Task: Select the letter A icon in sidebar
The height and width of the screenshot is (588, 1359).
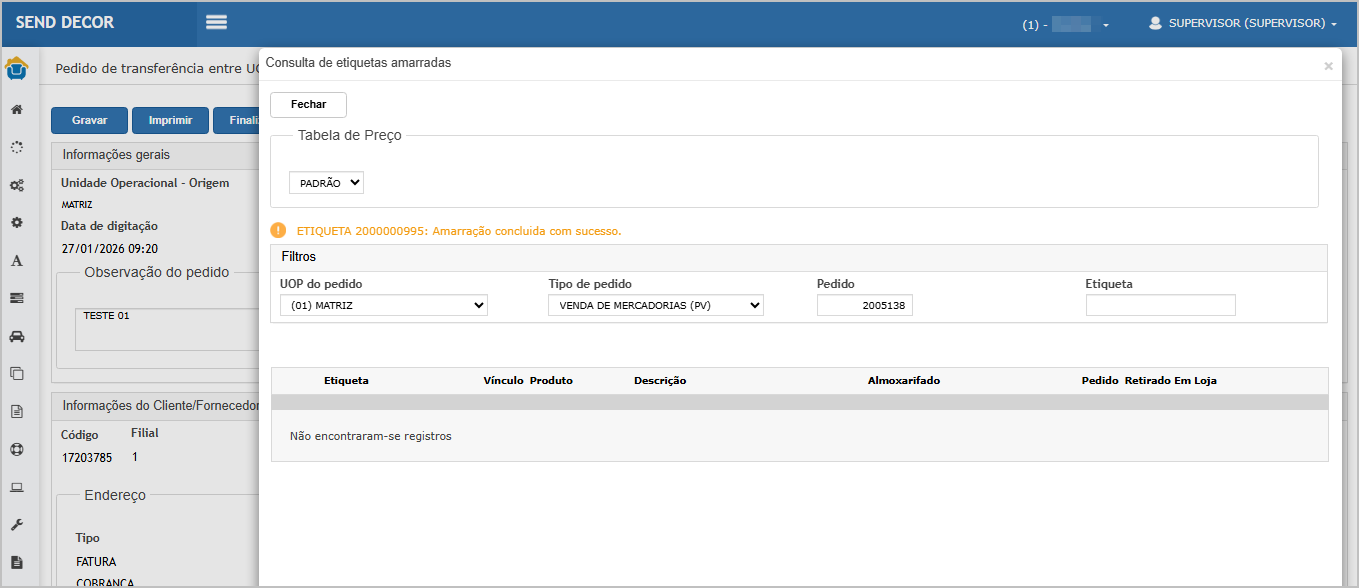Action: click(x=17, y=260)
